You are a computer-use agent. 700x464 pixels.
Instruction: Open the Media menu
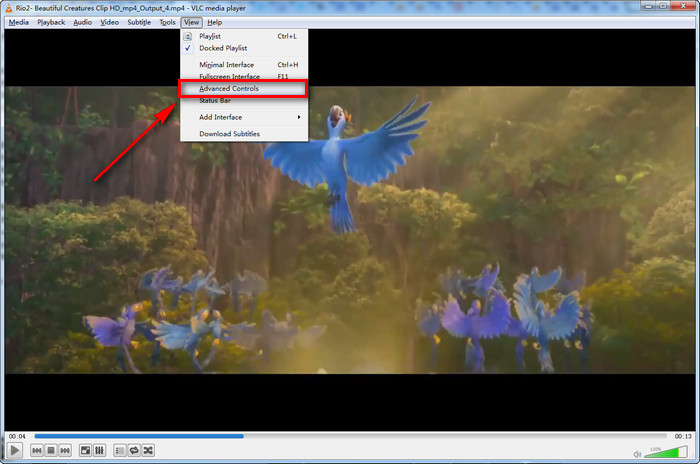[x=19, y=22]
